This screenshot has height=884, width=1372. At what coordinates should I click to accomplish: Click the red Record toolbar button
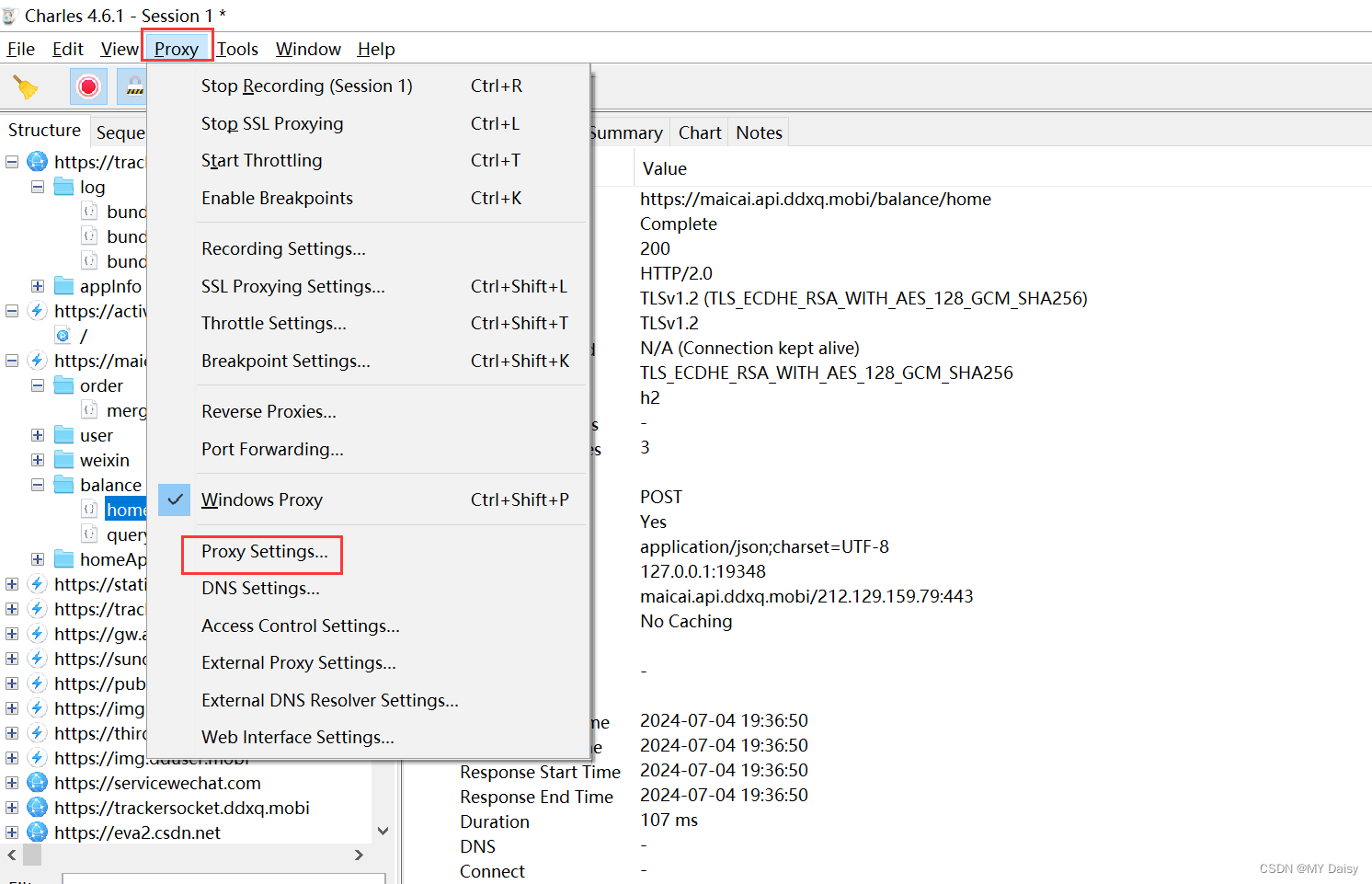click(x=88, y=86)
